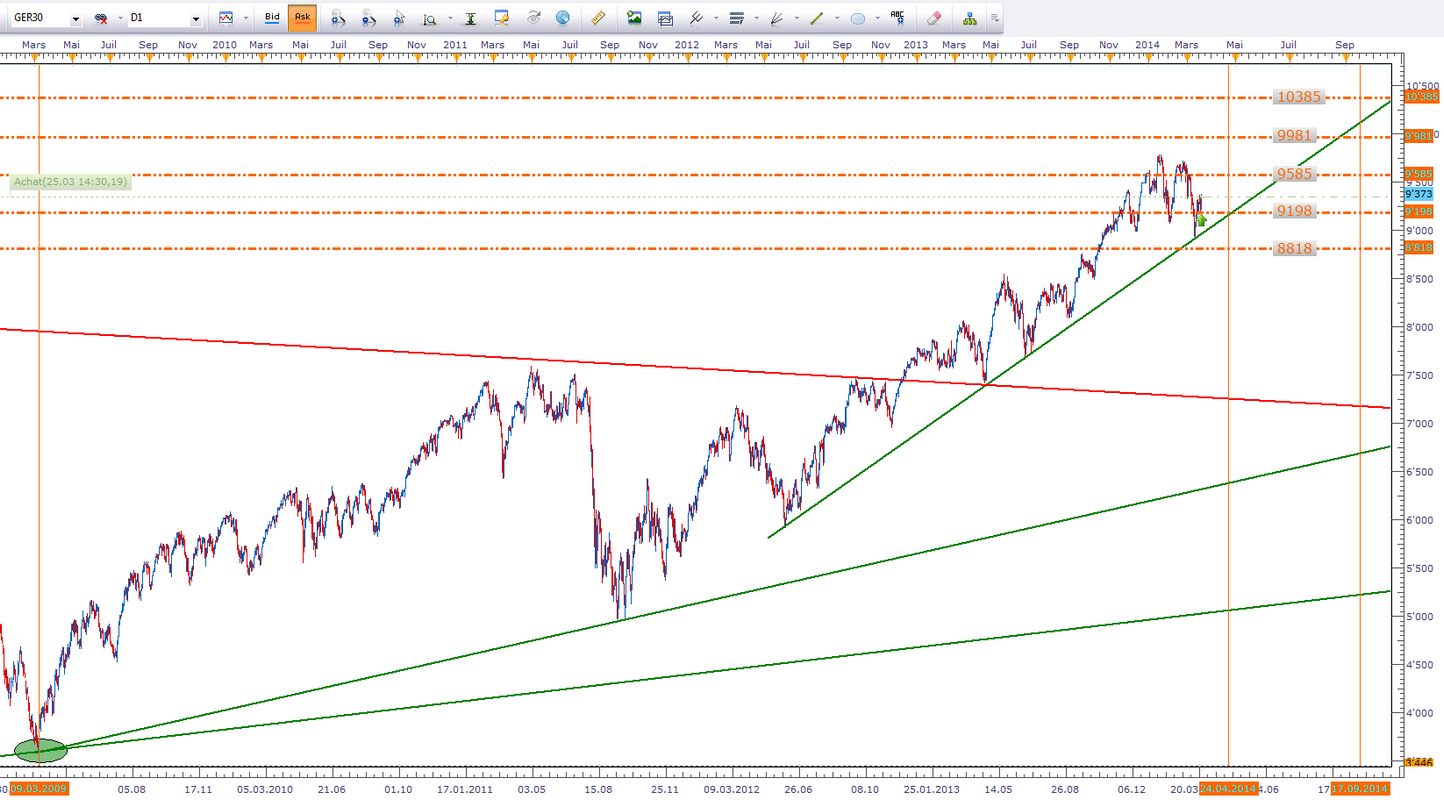Click the 09.03.2009 date marker on time axis
This screenshot has height=800, width=1444.
pyautogui.click(x=38, y=789)
